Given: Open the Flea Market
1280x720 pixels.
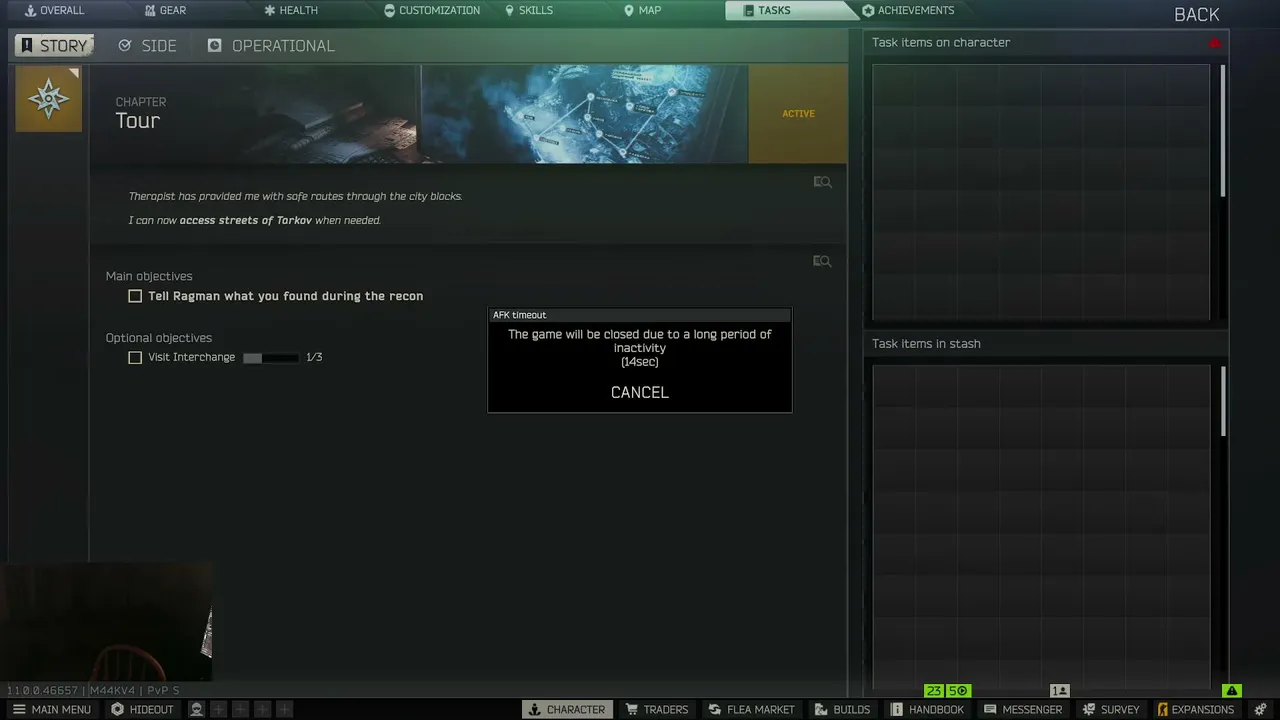Looking at the screenshot, I should [x=751, y=709].
